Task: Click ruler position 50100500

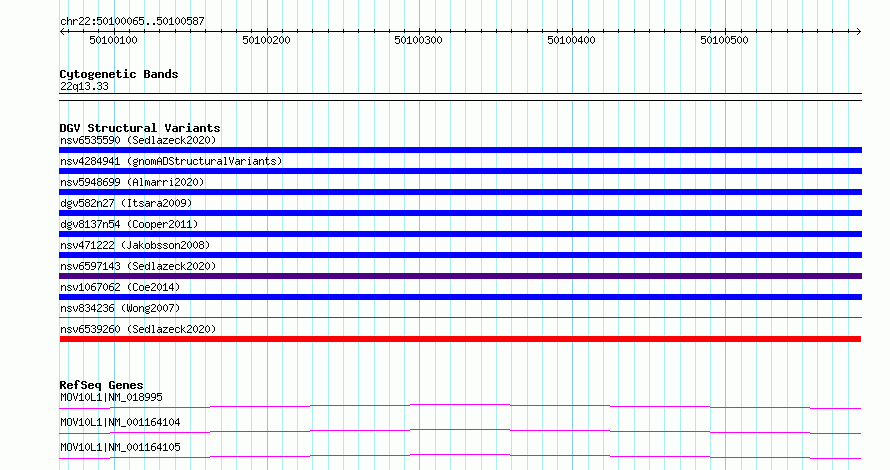Action: click(724, 40)
